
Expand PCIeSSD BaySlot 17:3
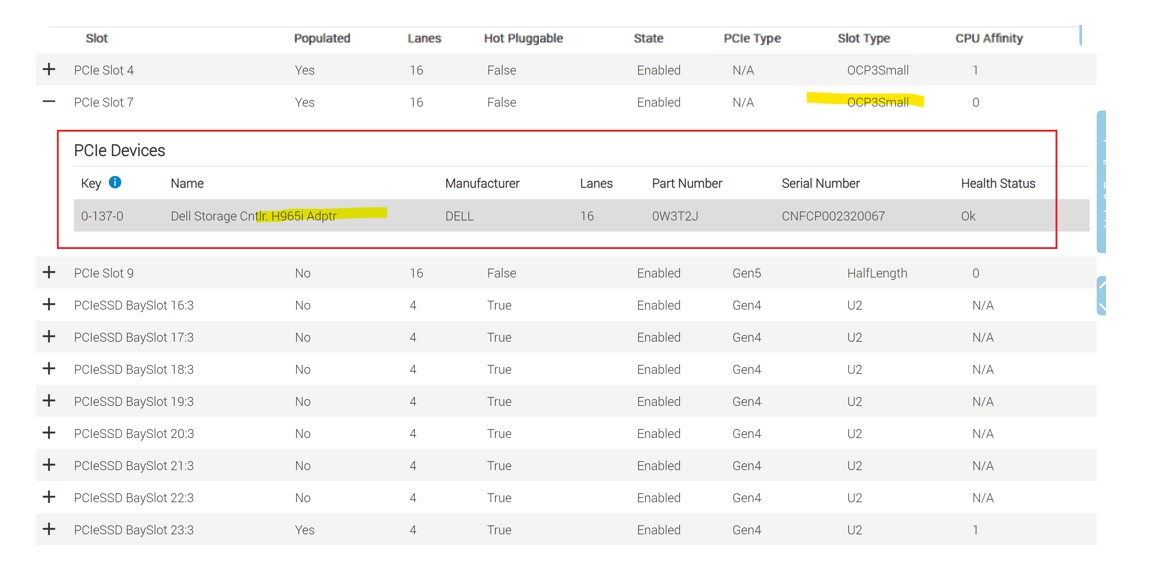[x=48, y=336]
